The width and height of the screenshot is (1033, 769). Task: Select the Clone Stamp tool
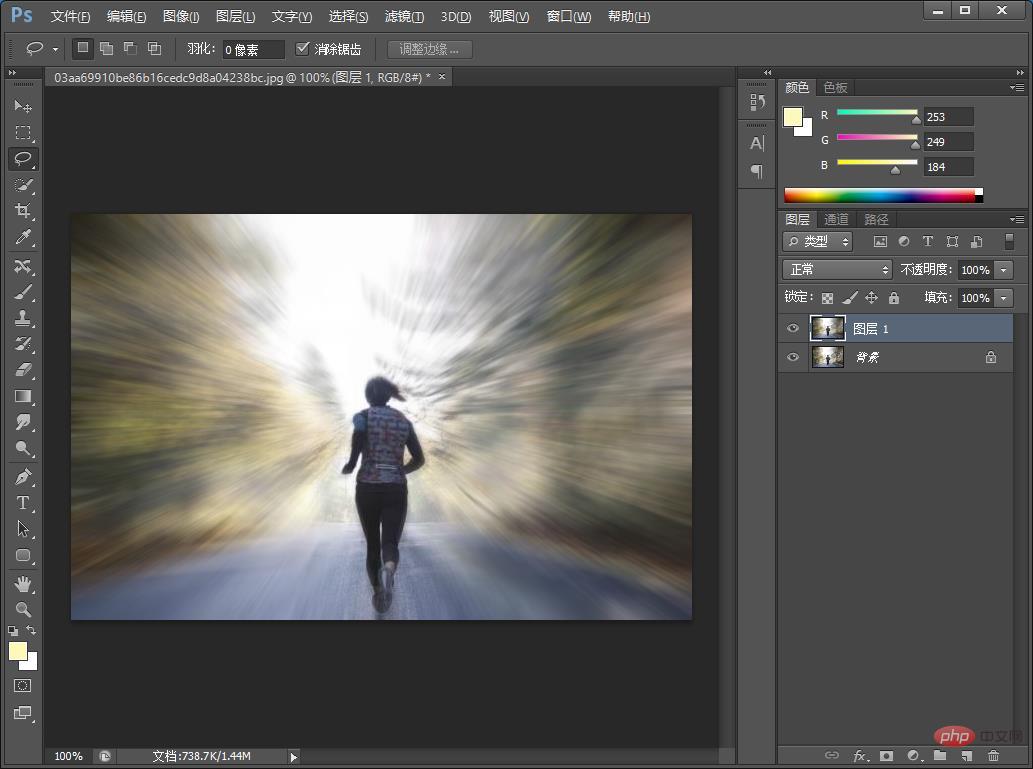click(x=23, y=318)
